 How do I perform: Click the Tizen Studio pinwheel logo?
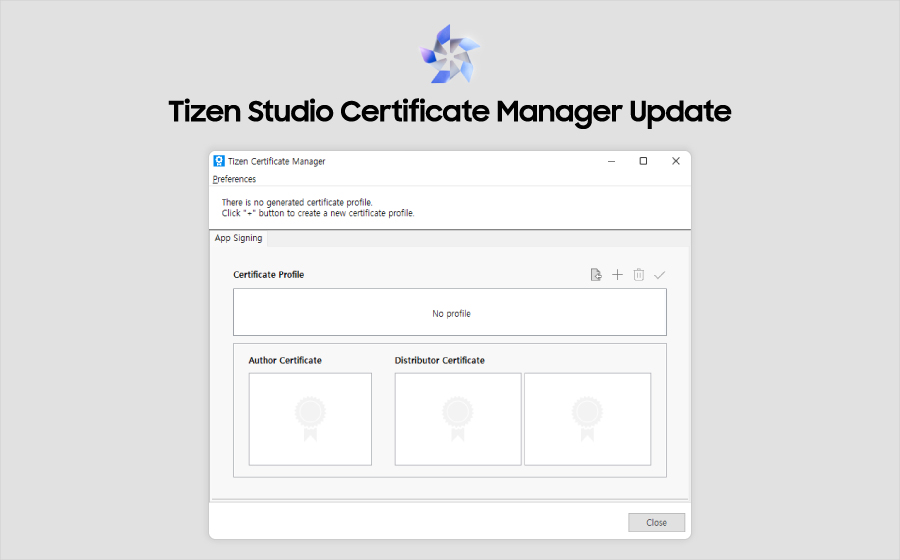(450, 54)
